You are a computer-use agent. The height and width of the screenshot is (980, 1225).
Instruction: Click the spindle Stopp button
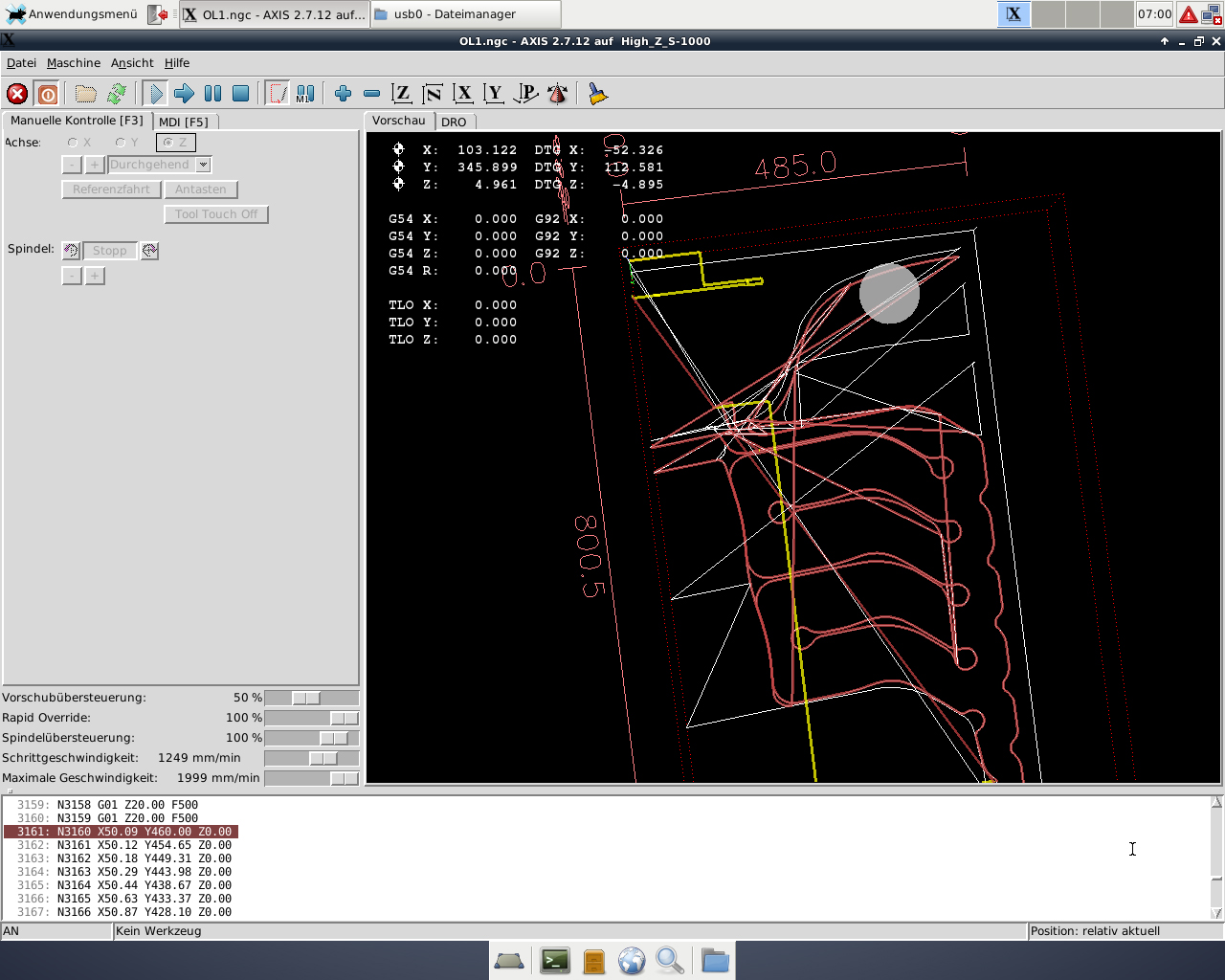point(110,251)
